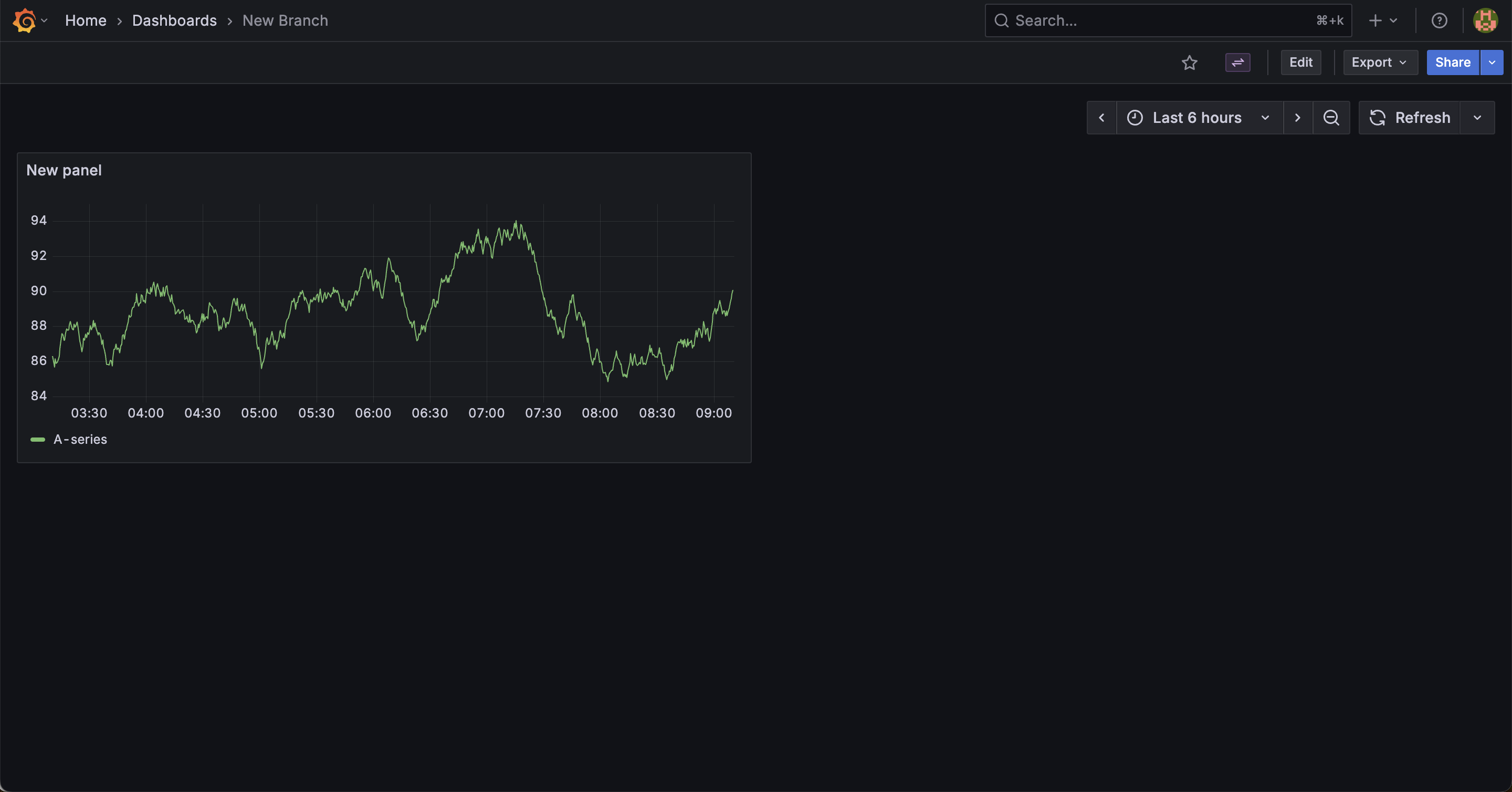The width and height of the screenshot is (1512, 792).
Task: Click the Share button
Action: [1453, 62]
